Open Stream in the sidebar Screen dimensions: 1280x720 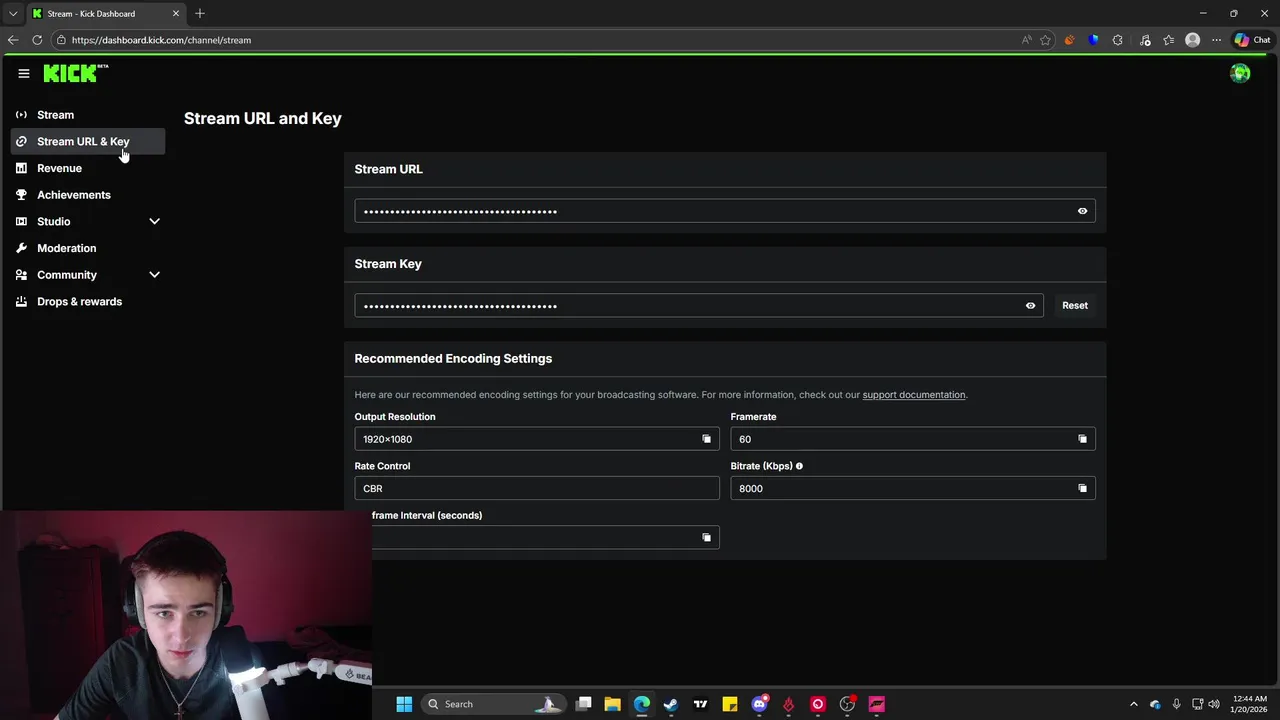click(x=88, y=115)
